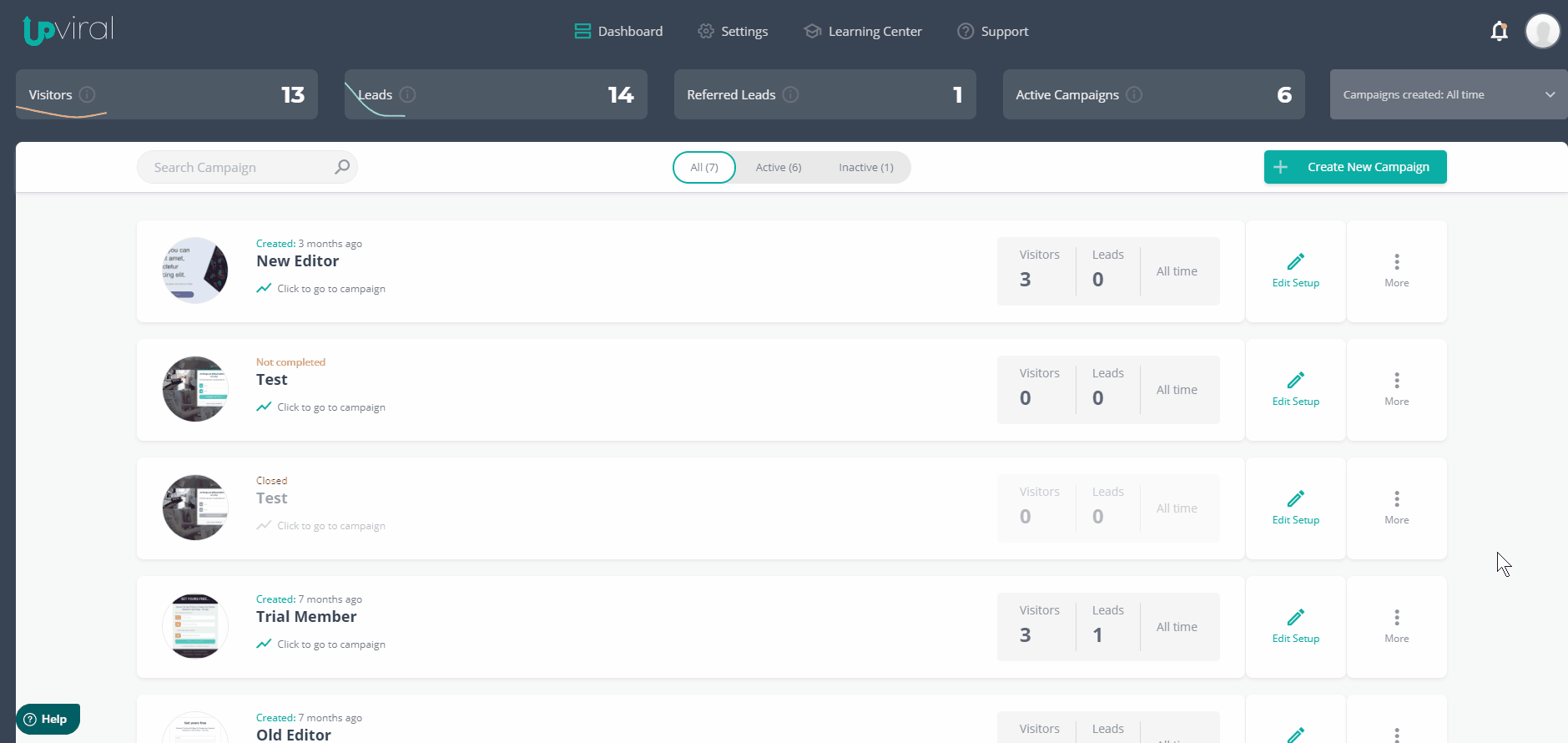The height and width of the screenshot is (743, 1568).
Task: Click Create New Campaign button
Action: point(1355,167)
